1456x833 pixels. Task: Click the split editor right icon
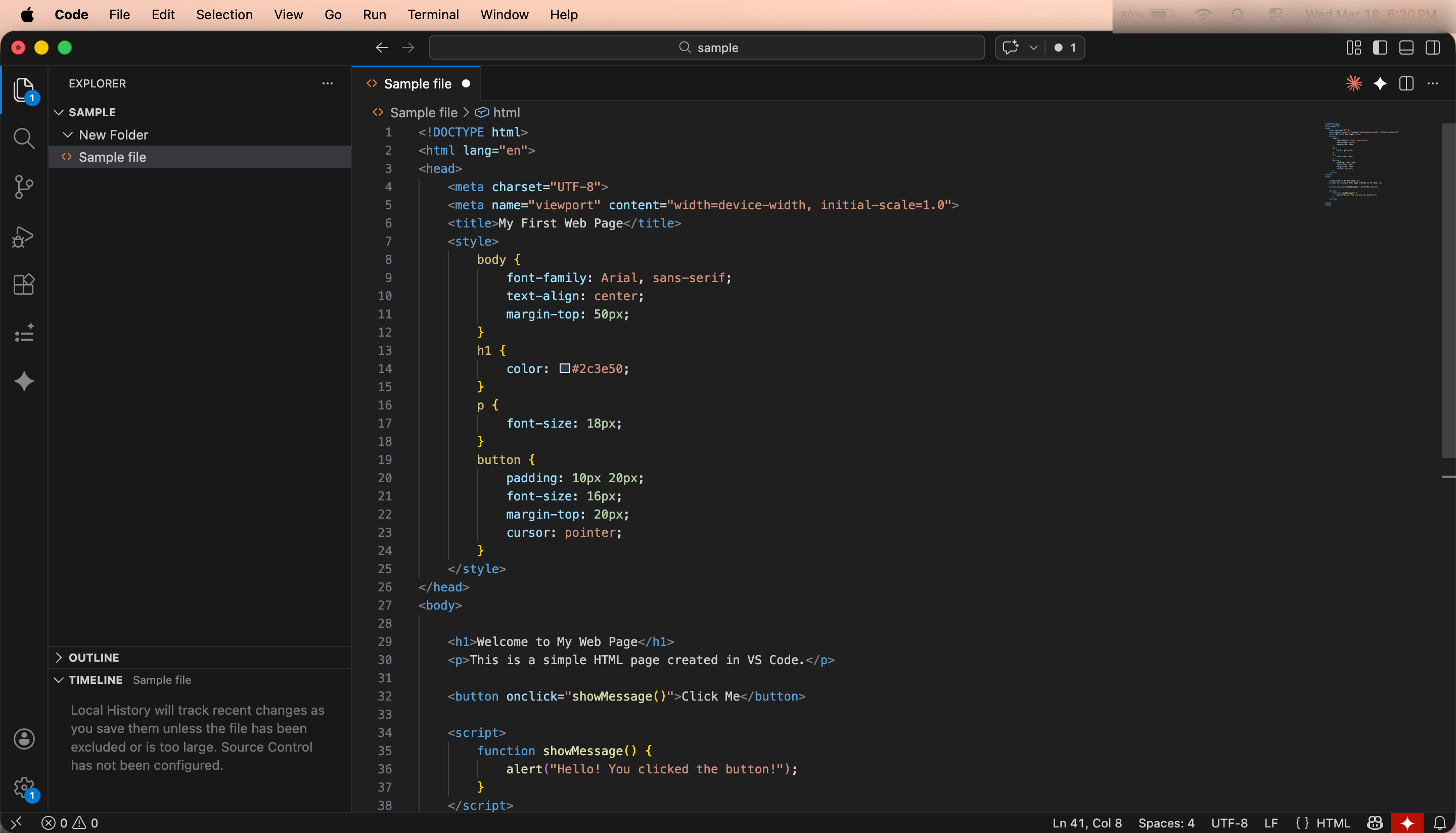pyautogui.click(x=1406, y=83)
